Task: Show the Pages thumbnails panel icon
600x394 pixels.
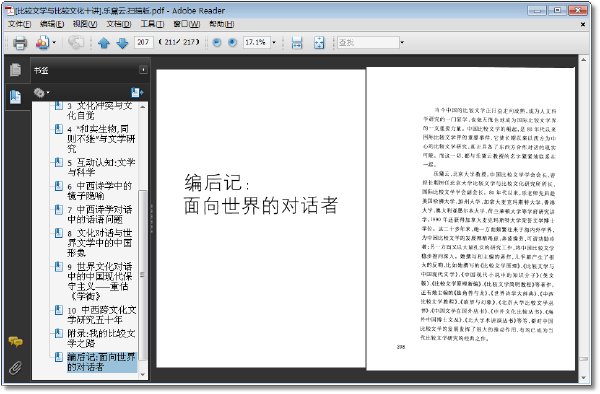Action: pos(15,70)
